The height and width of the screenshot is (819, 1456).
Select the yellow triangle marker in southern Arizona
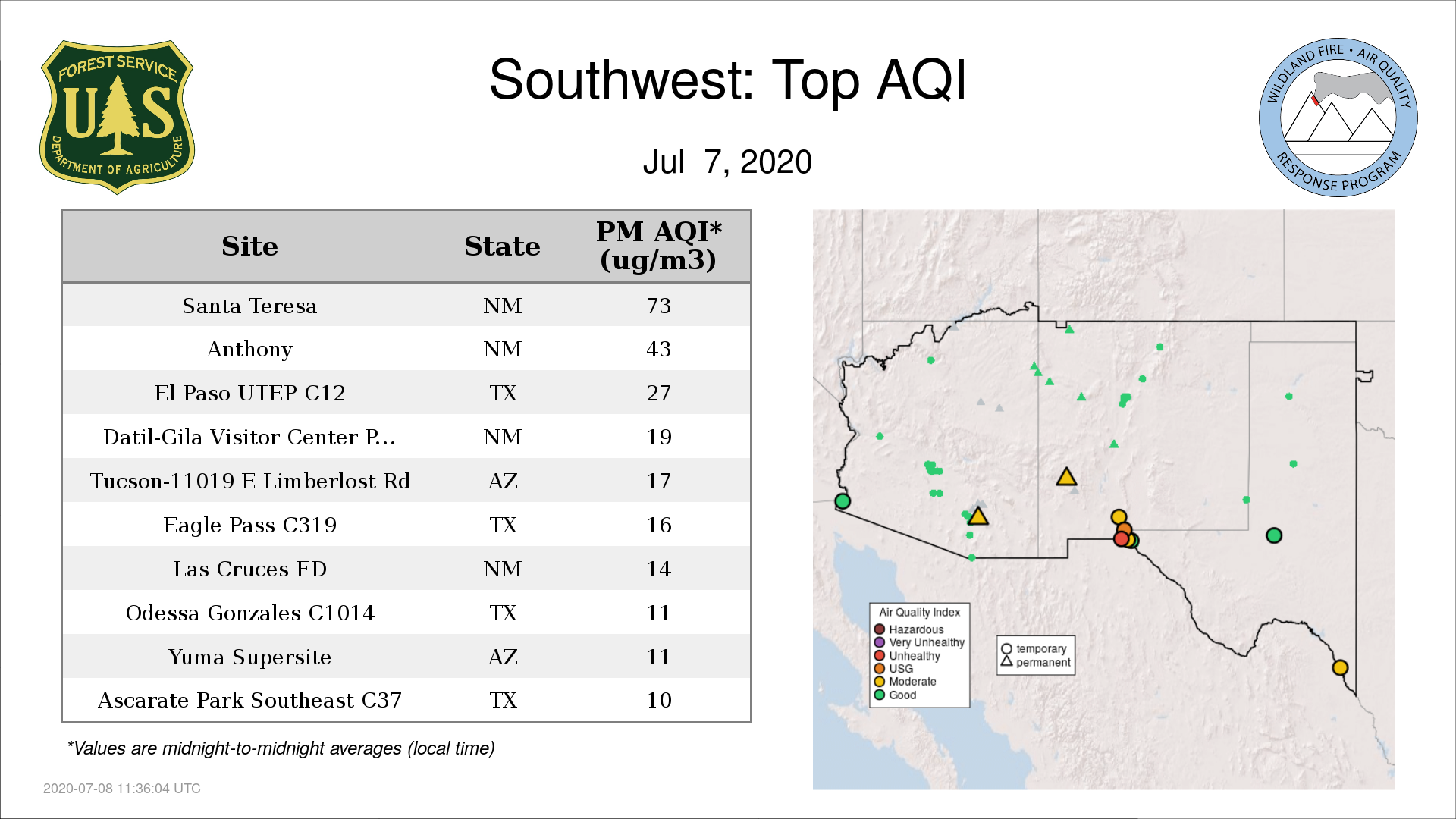[x=978, y=516]
